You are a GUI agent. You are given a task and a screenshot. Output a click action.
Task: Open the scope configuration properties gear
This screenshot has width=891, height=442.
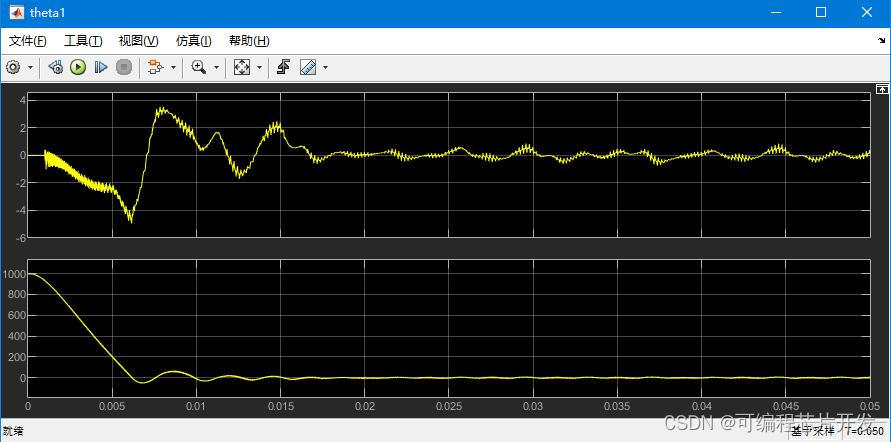point(13,67)
